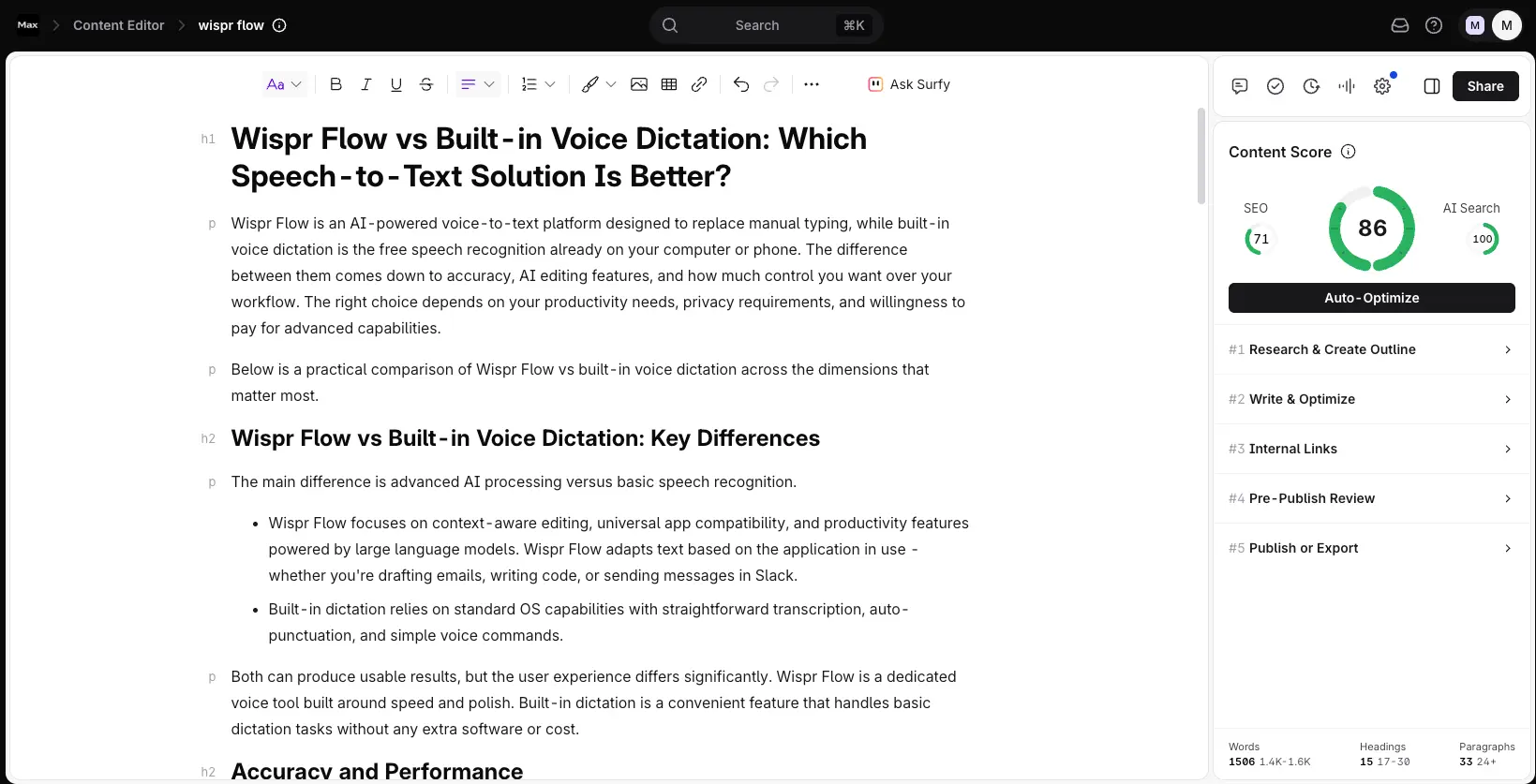Click the SEO score 71 gauge
Screen dimensions: 1536x784
tap(1260, 239)
